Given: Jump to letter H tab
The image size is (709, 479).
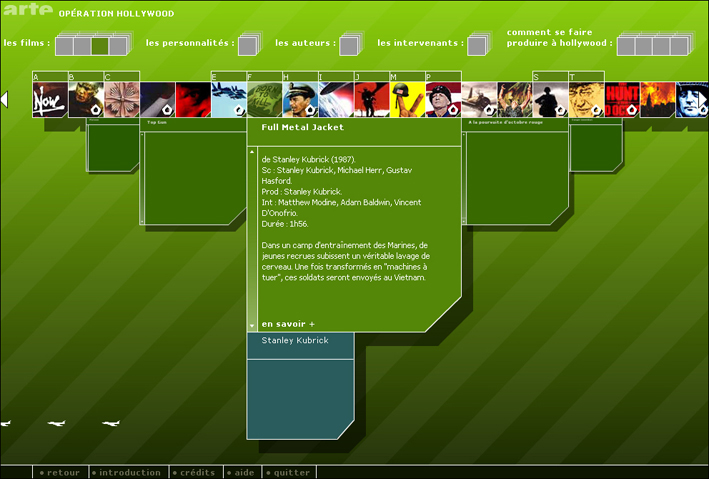Looking at the screenshot, I should pyautogui.click(x=300, y=76).
